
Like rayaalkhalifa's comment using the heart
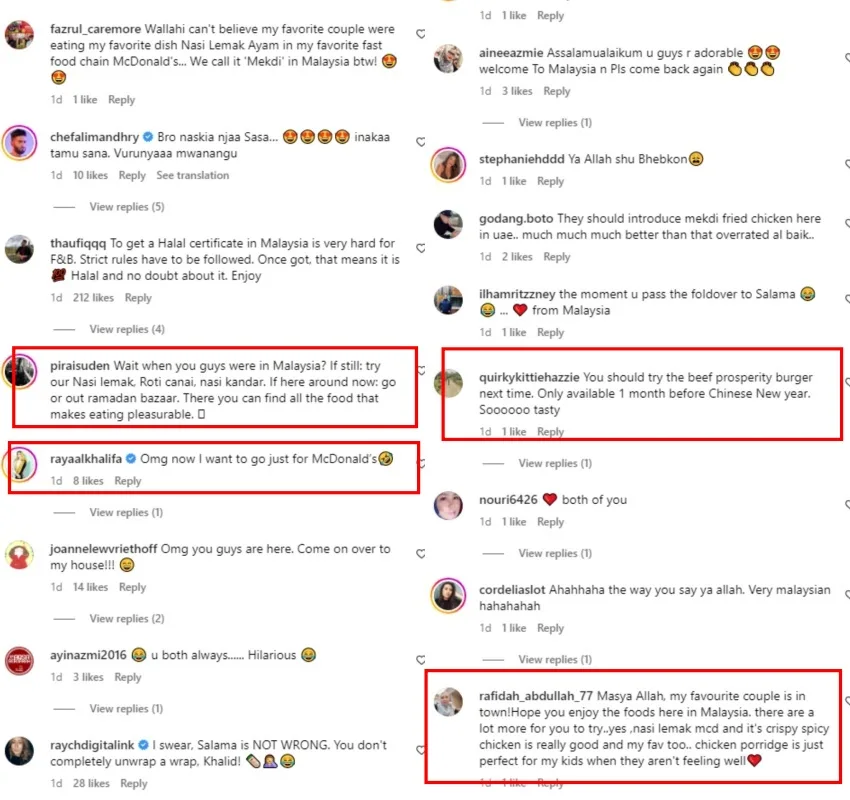[x=421, y=463]
